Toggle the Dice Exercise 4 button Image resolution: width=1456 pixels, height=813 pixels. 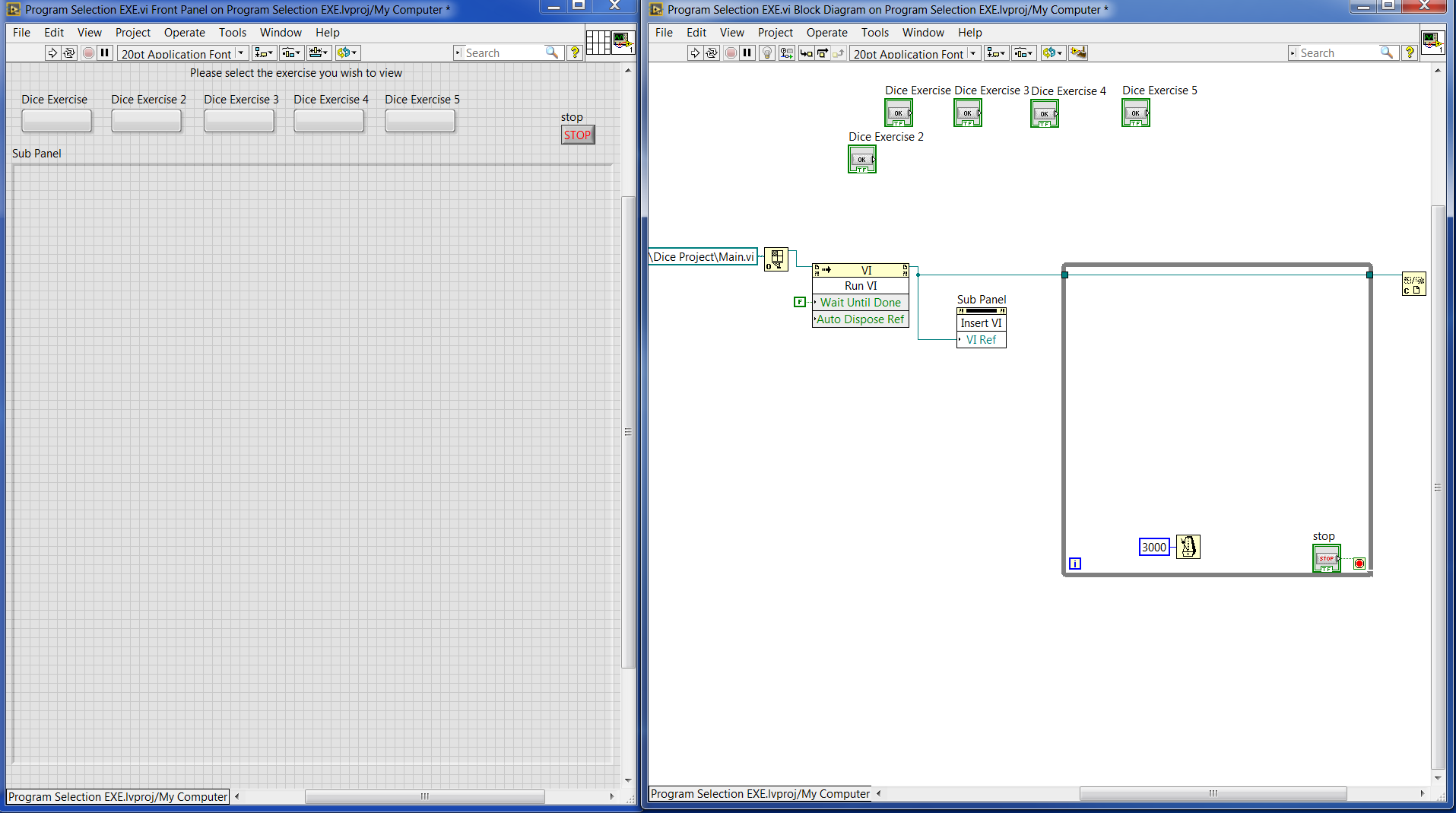pyautogui.click(x=329, y=121)
